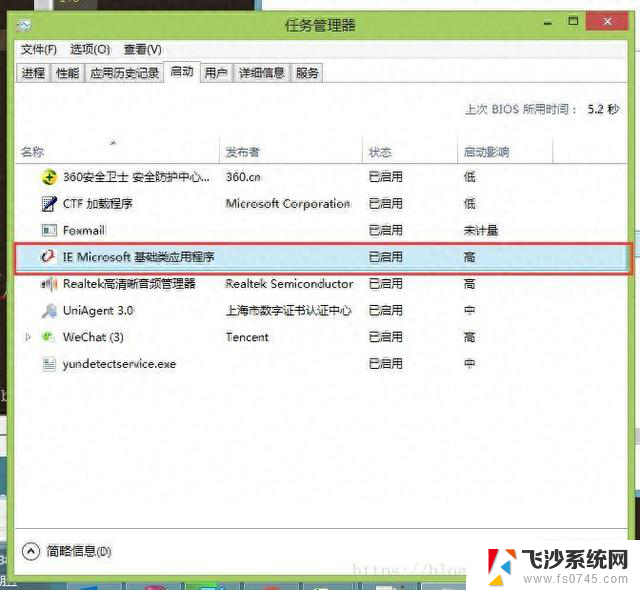
Task: Select the WeChat (3) row name
Action: coord(93,337)
